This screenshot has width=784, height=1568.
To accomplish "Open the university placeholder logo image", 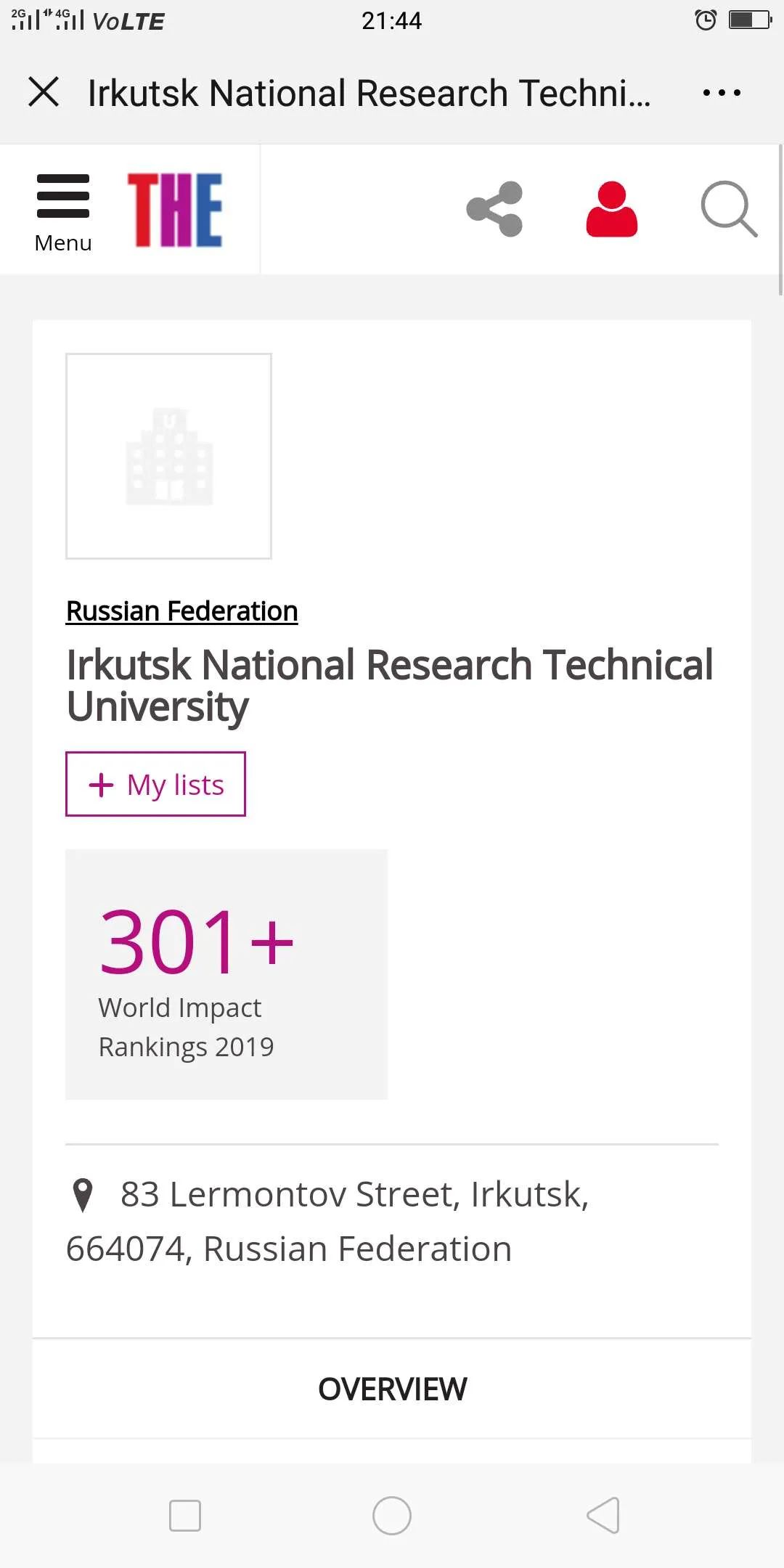I will click(168, 456).
